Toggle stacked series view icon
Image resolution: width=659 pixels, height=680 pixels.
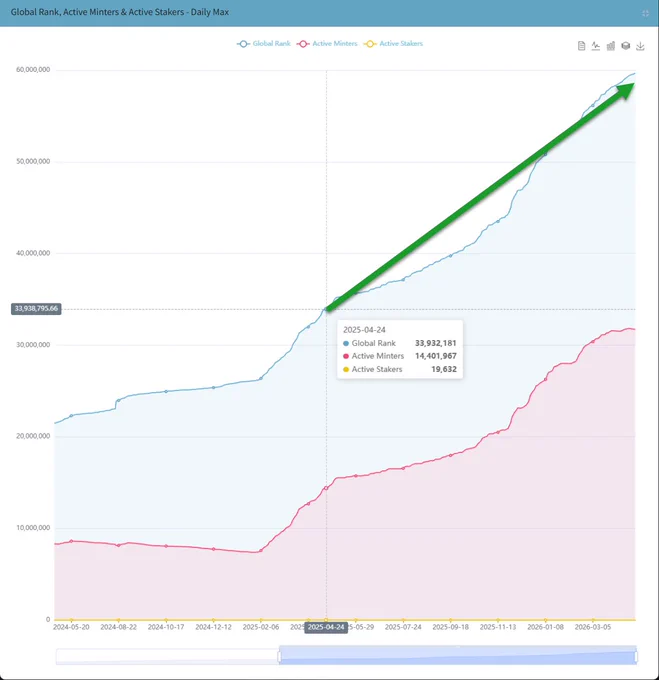click(x=625, y=46)
